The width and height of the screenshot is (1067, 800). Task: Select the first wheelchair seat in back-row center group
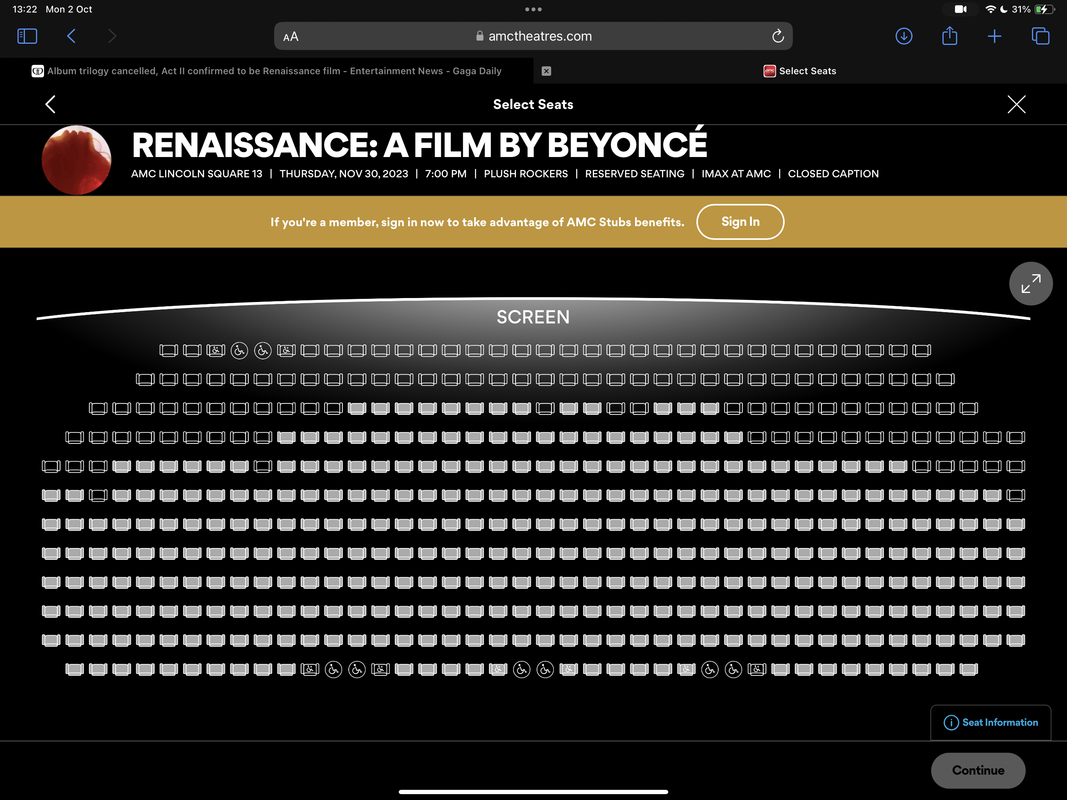coord(522,669)
